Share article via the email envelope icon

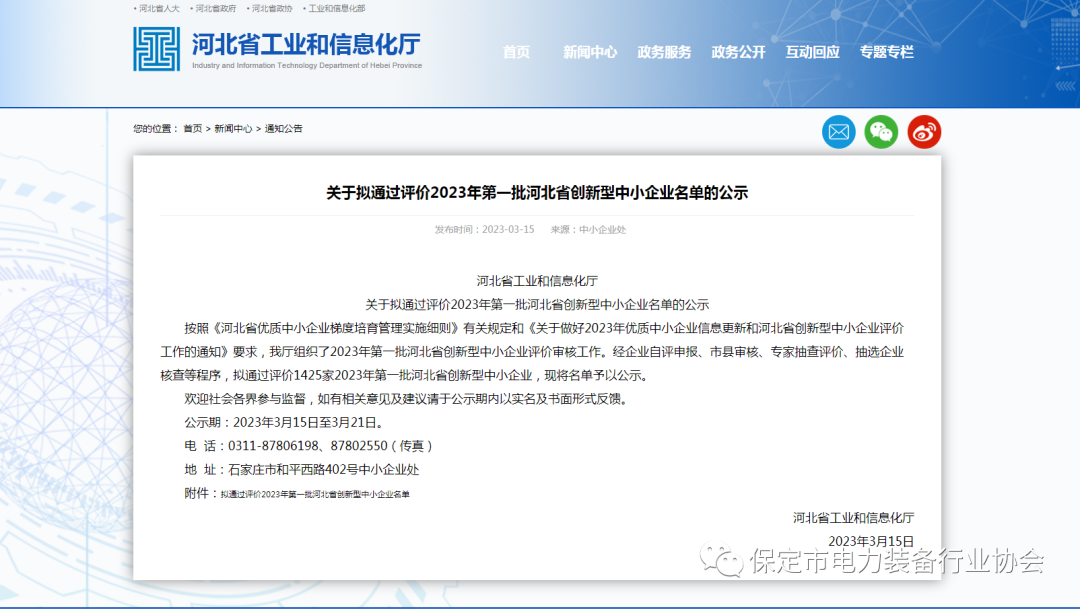click(838, 131)
